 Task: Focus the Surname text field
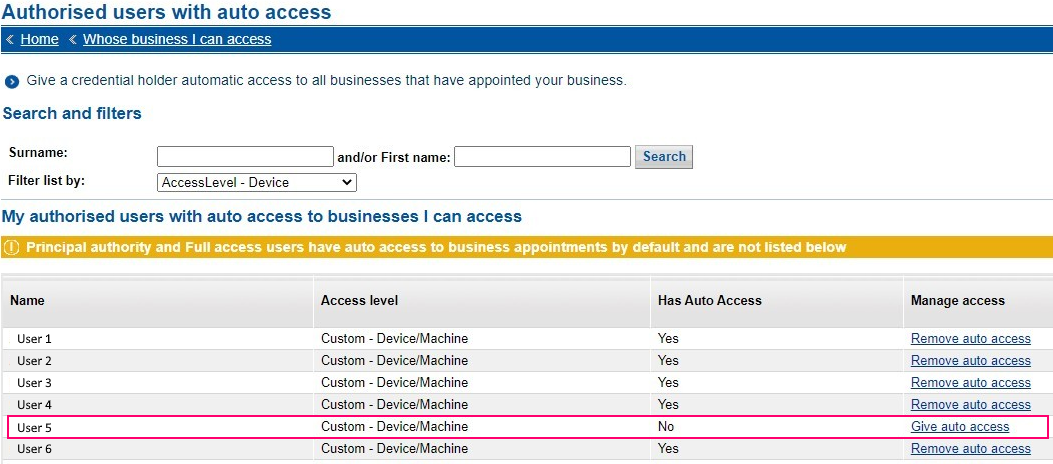[x=245, y=157]
